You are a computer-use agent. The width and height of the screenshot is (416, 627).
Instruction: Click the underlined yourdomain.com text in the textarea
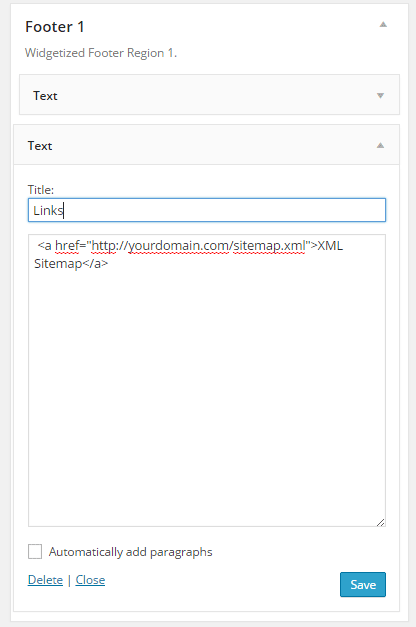[x=178, y=246]
